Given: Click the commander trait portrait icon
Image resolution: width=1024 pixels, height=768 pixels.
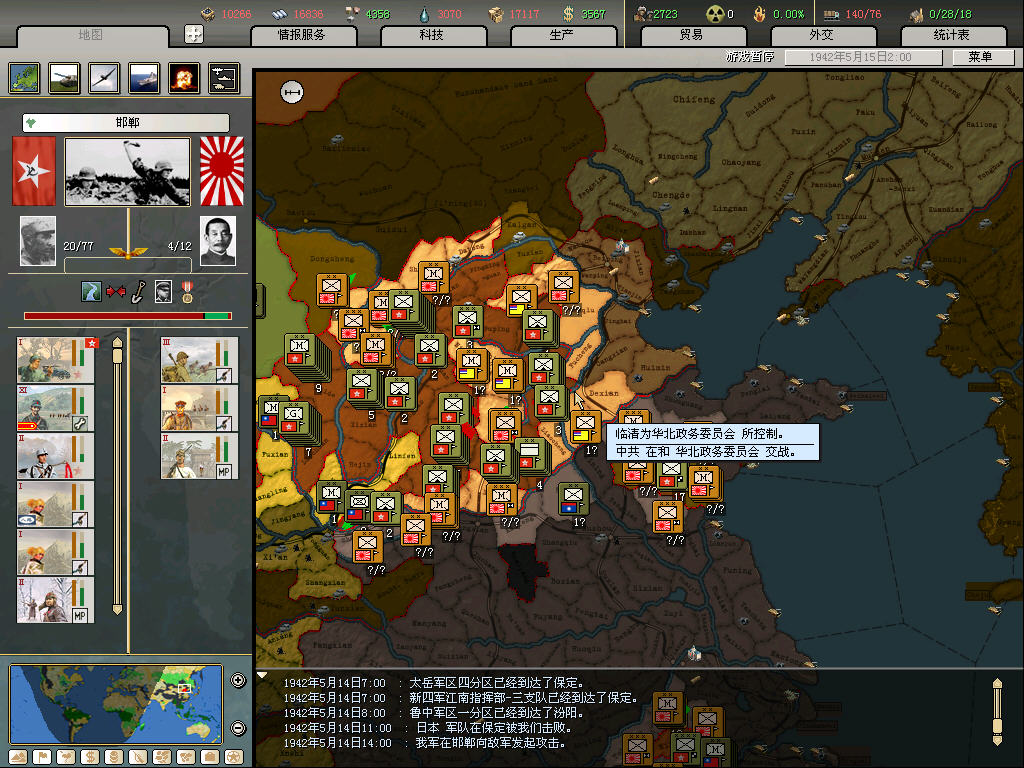Looking at the screenshot, I should click(x=163, y=291).
